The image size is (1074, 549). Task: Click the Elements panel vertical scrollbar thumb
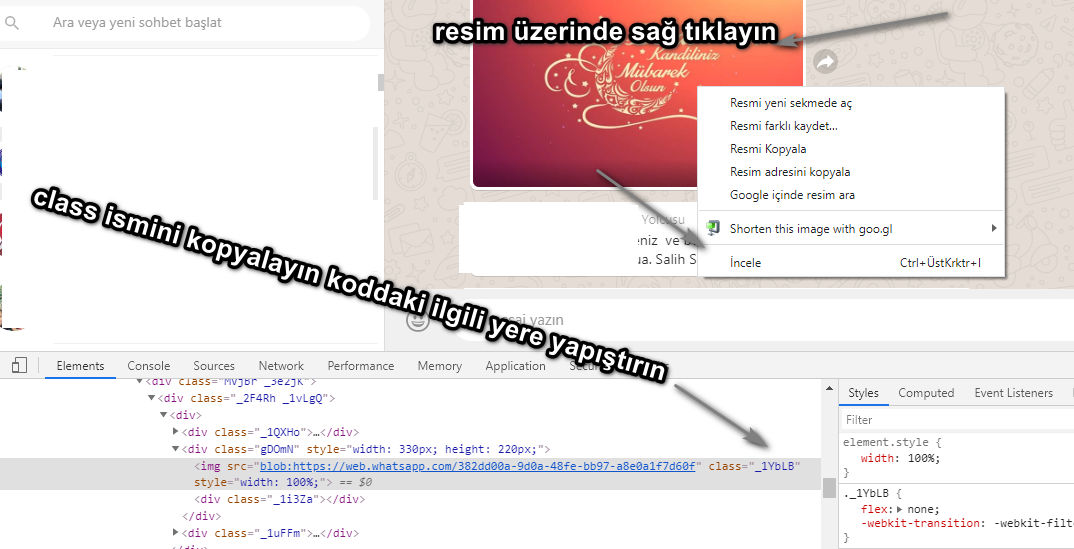pos(829,487)
